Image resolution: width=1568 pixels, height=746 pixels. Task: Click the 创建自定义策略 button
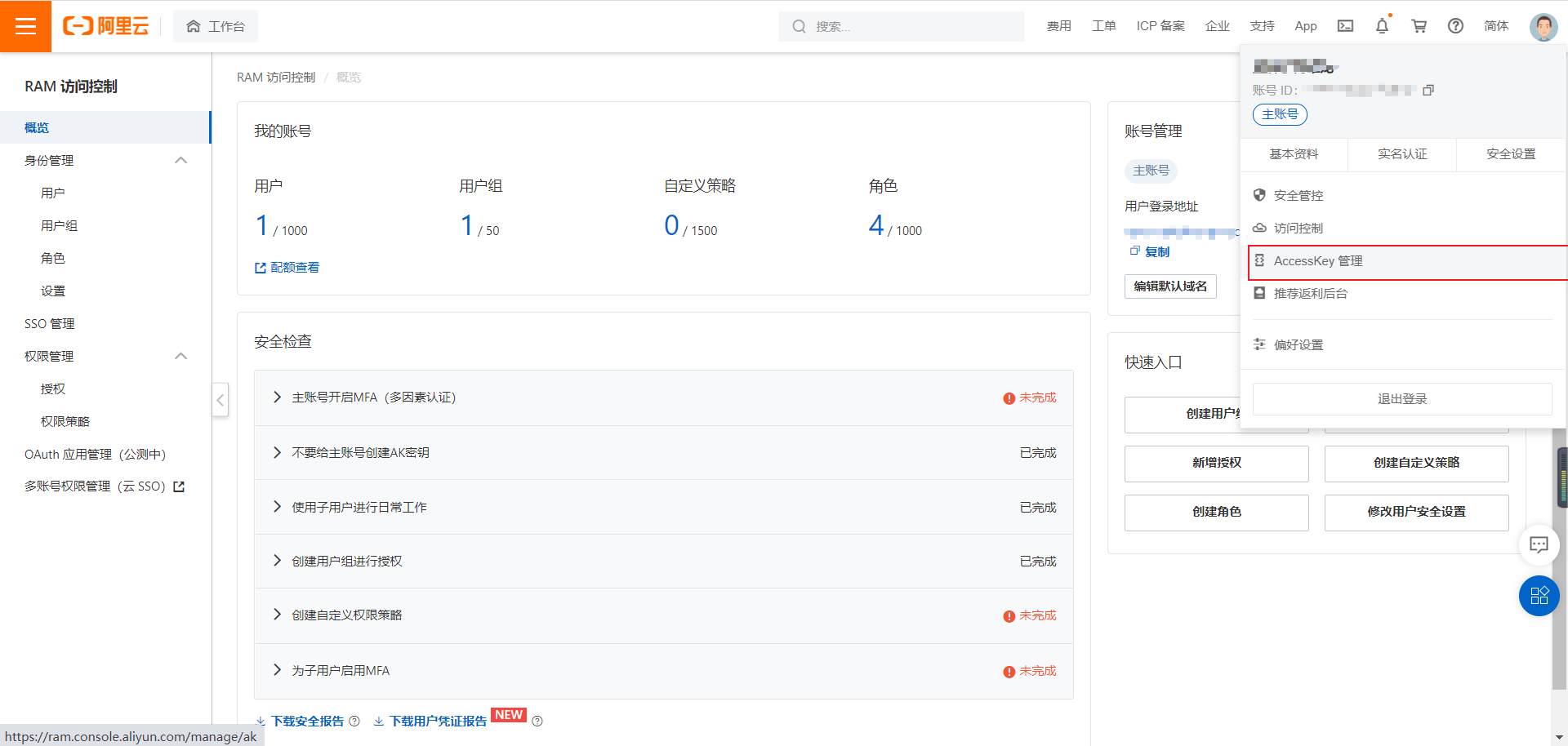coord(1416,463)
